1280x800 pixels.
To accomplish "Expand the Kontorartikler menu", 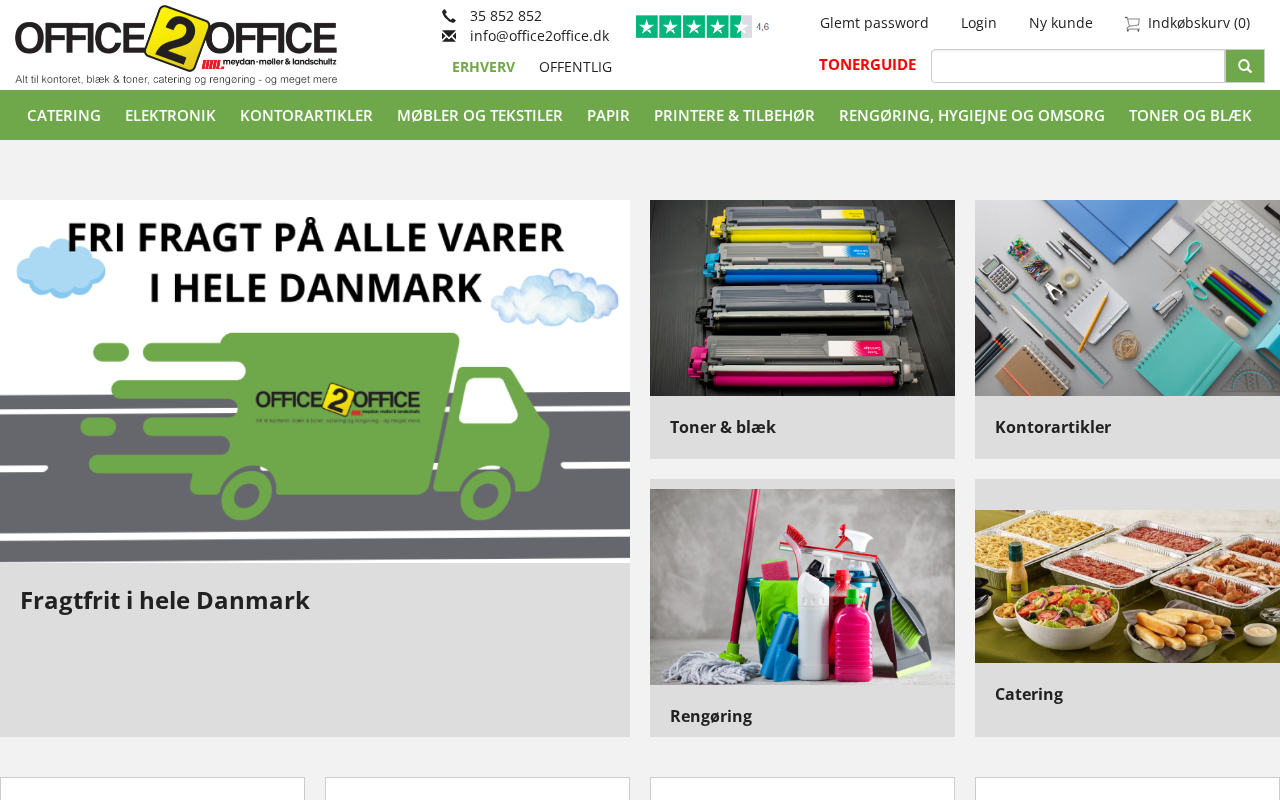I will coord(306,115).
